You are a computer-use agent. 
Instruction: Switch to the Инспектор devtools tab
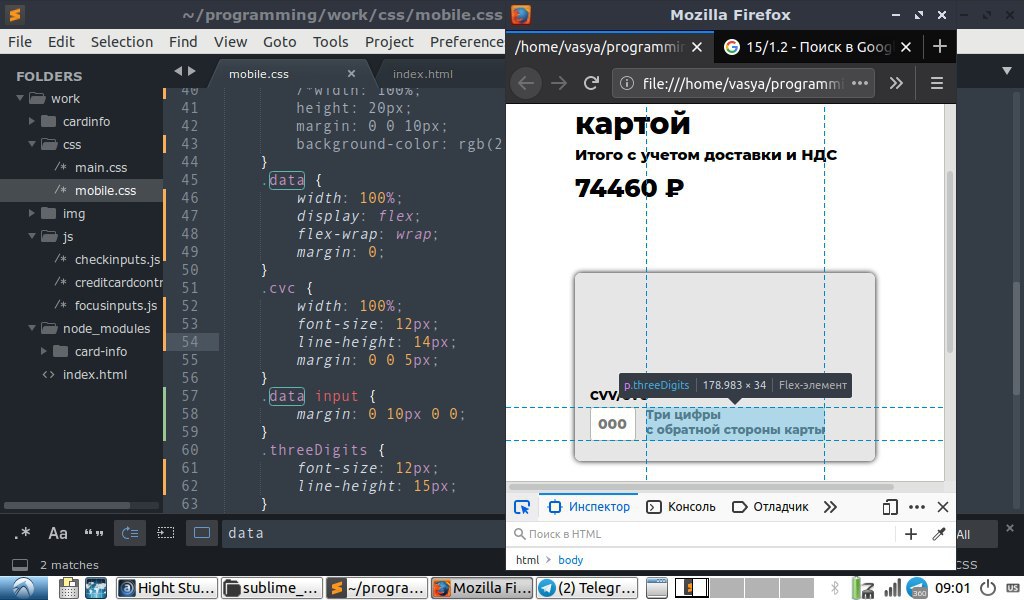pos(588,507)
